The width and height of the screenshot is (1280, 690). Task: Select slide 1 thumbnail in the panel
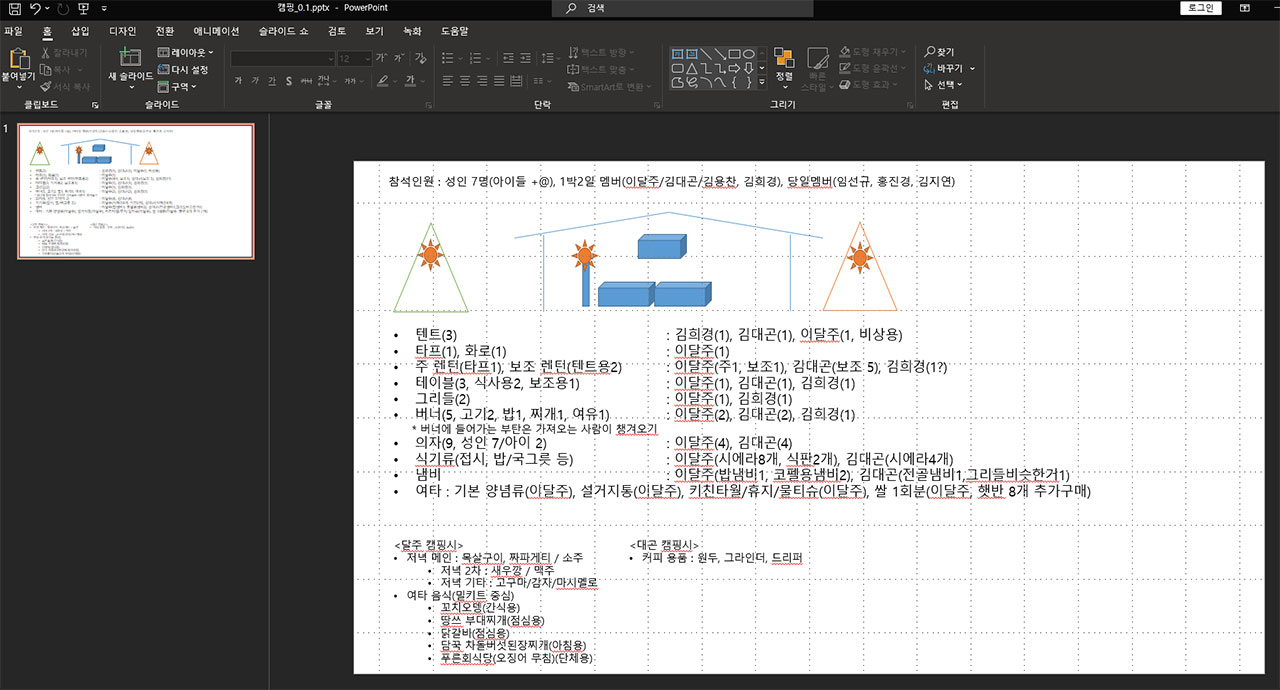[x=137, y=192]
